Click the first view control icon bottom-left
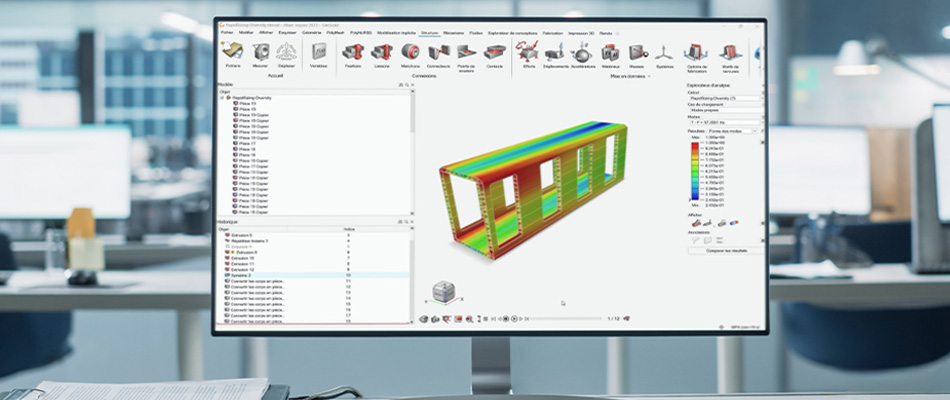 [x=424, y=319]
